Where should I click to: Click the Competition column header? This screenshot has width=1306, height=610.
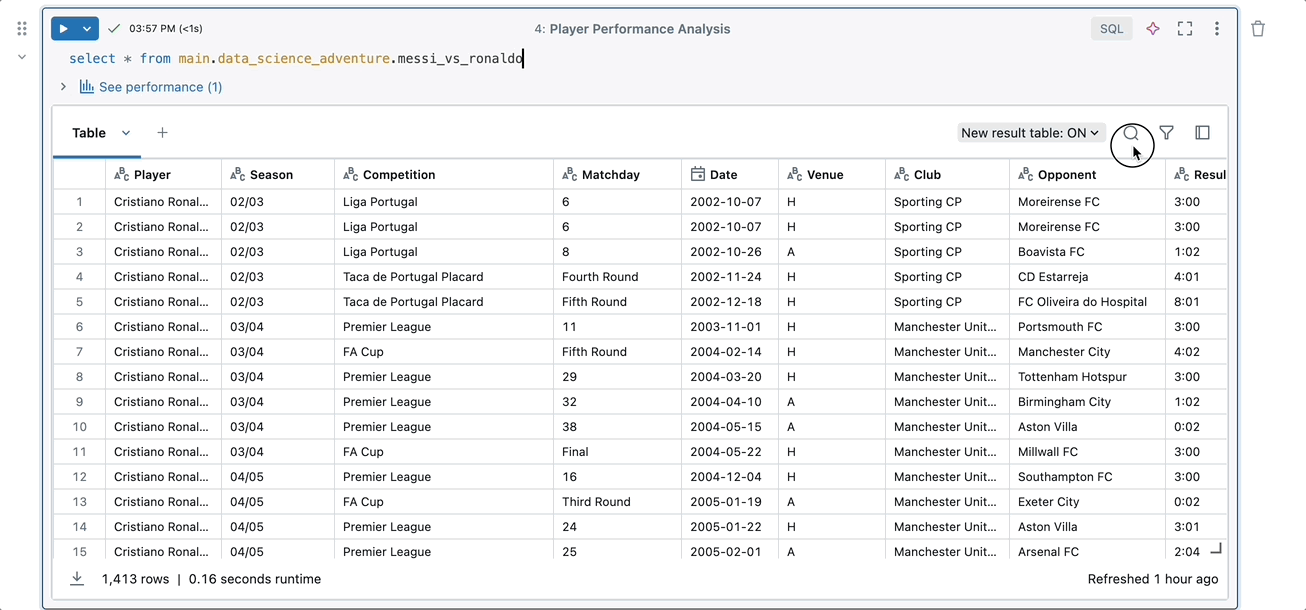399,175
